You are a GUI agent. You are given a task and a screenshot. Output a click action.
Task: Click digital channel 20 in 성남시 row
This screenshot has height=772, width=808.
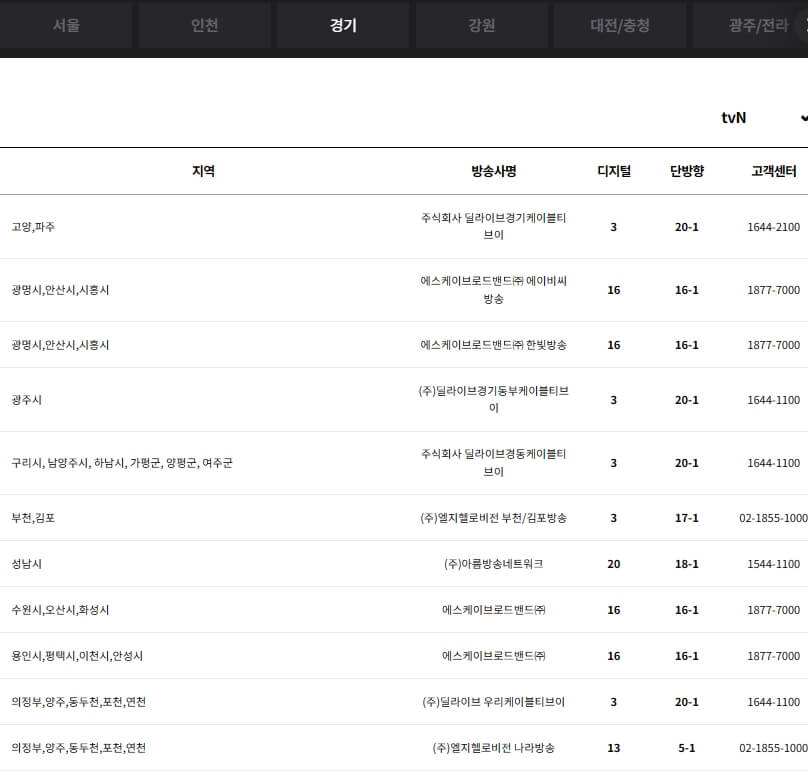(614, 564)
